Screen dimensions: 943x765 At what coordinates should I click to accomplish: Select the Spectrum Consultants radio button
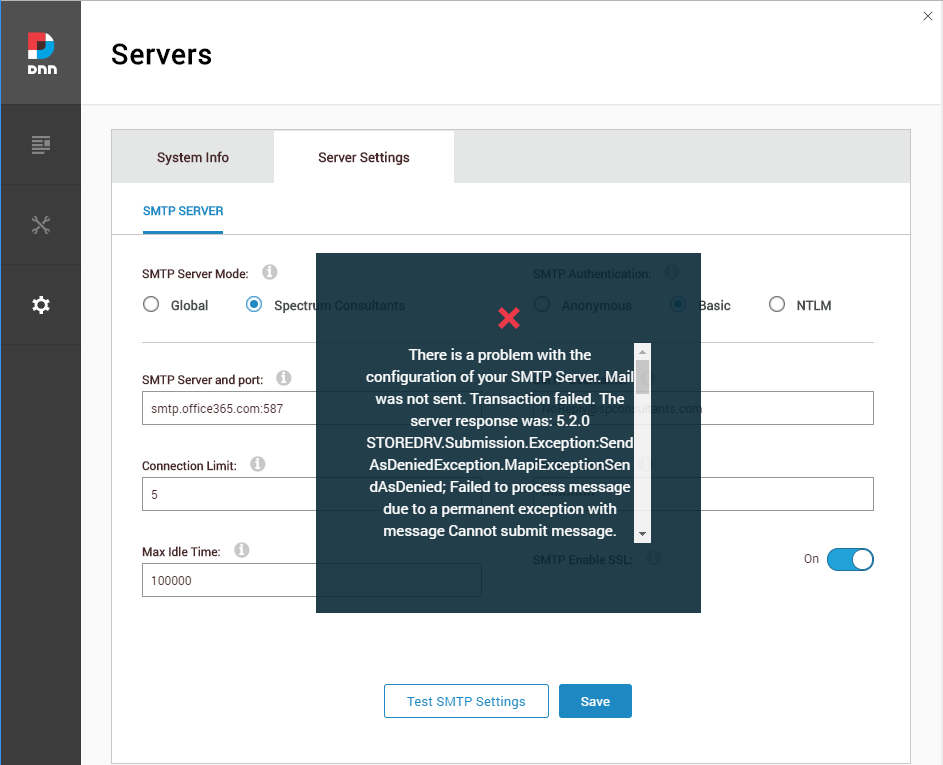(254, 305)
